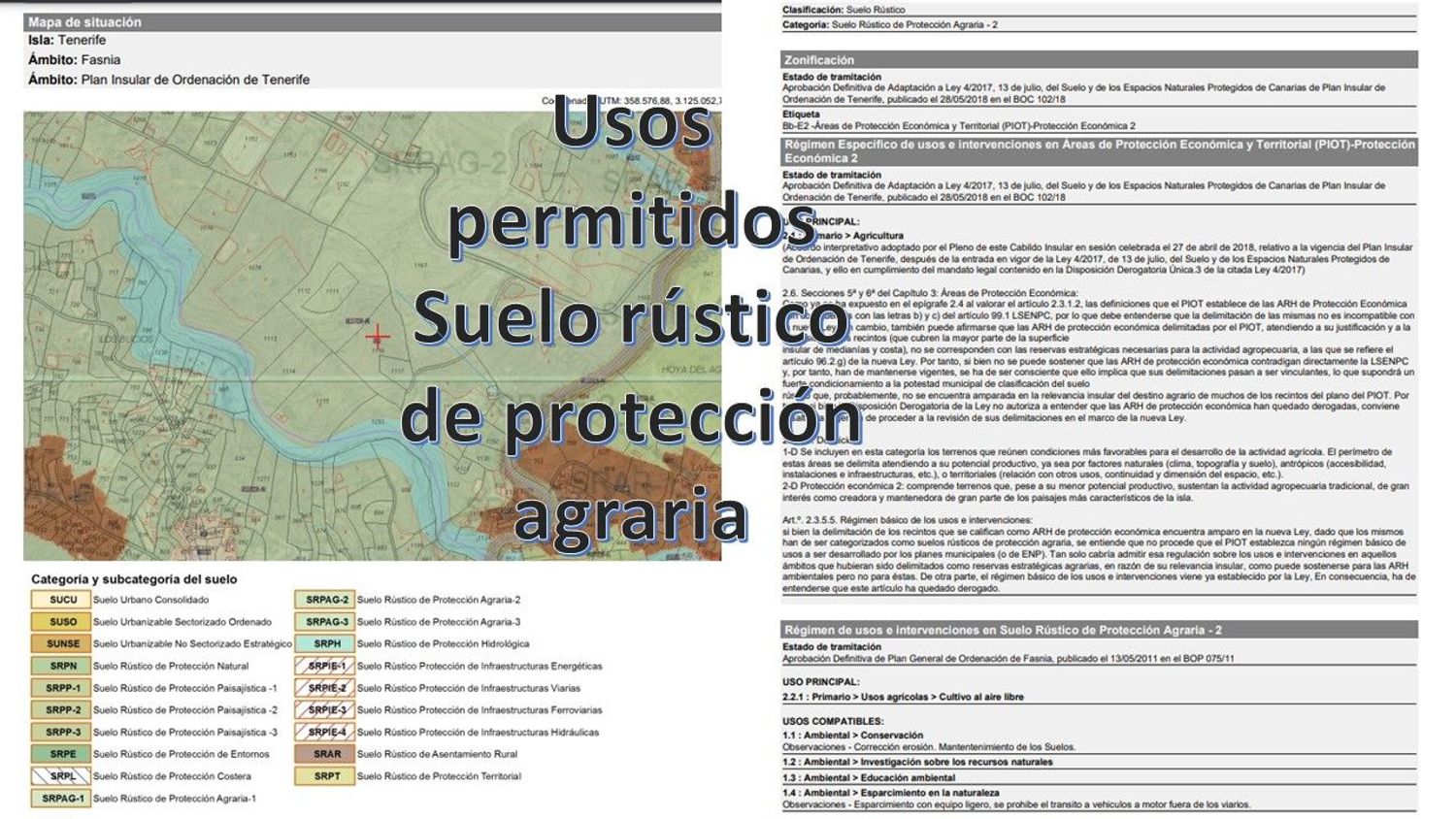Click the SRPIE-1 hatched legend swatch
This screenshot has height=819, width=1456.
click(x=325, y=666)
